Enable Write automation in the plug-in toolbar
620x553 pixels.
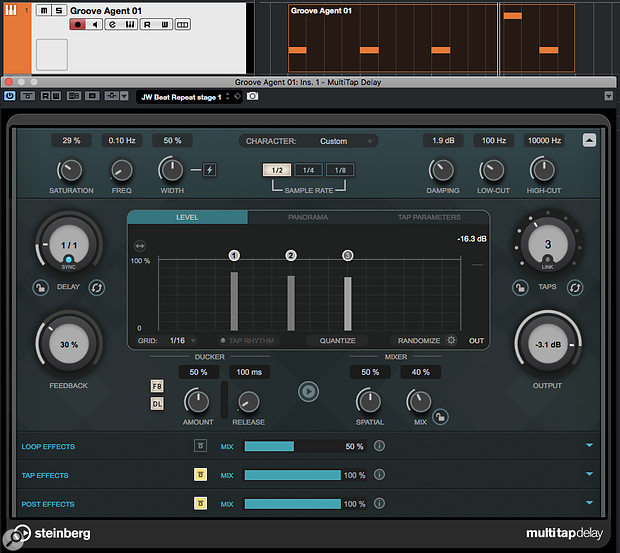point(56,96)
